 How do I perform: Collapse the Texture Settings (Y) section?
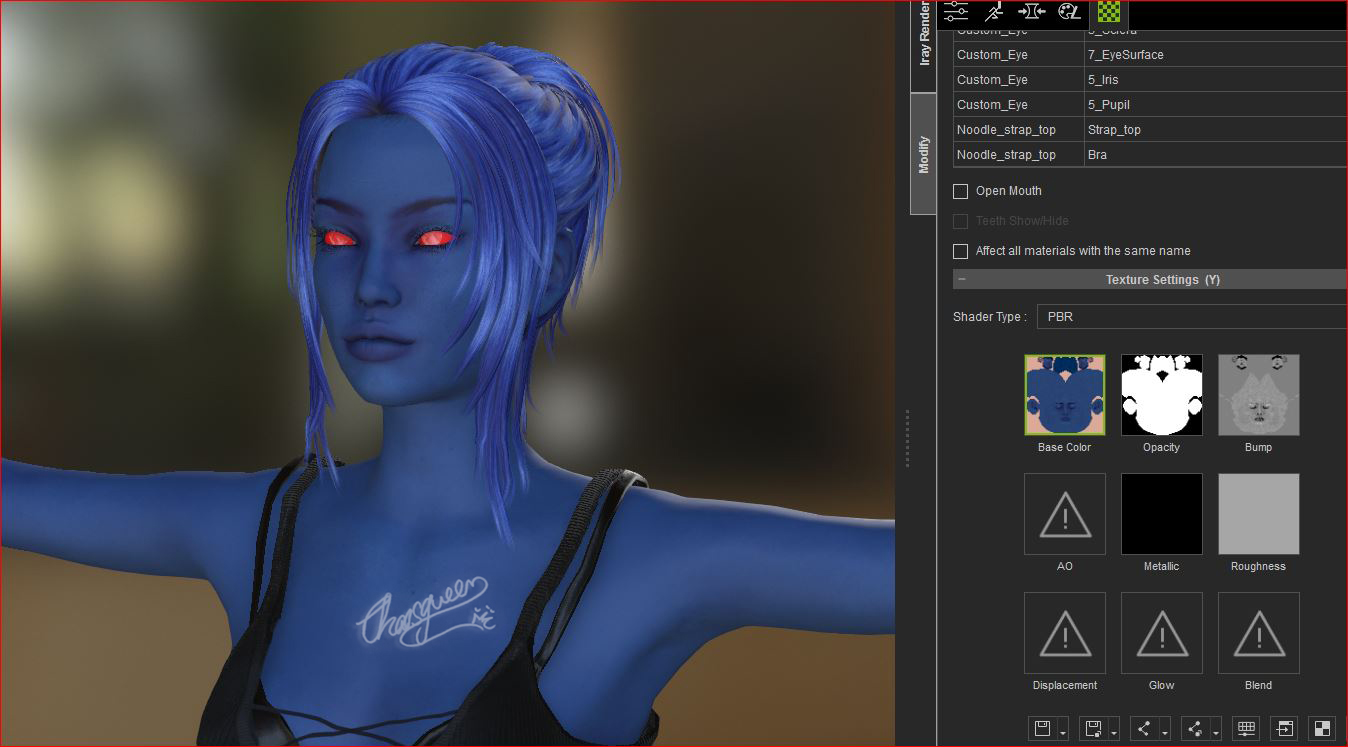tap(962, 280)
